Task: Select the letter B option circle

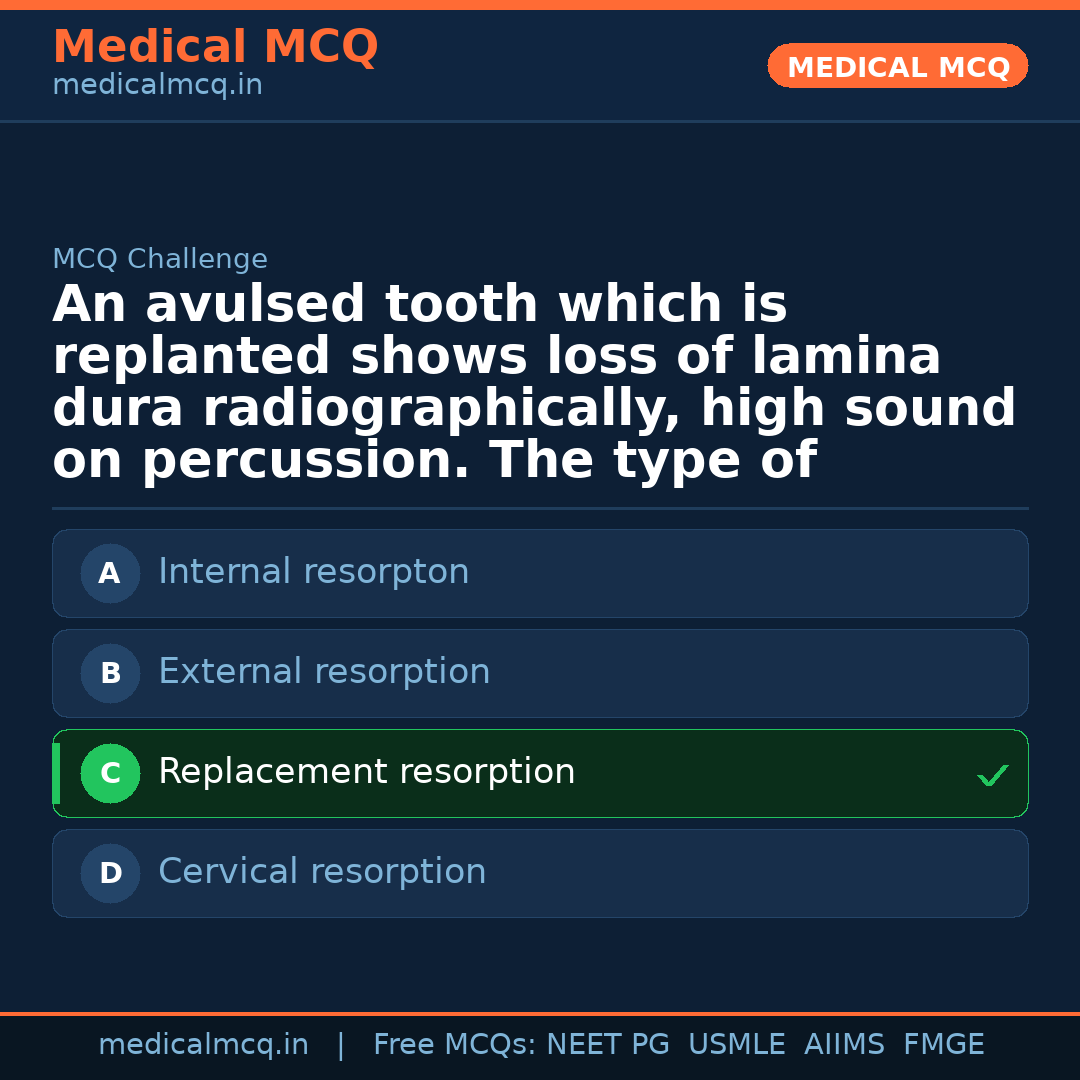Action: [x=110, y=673]
